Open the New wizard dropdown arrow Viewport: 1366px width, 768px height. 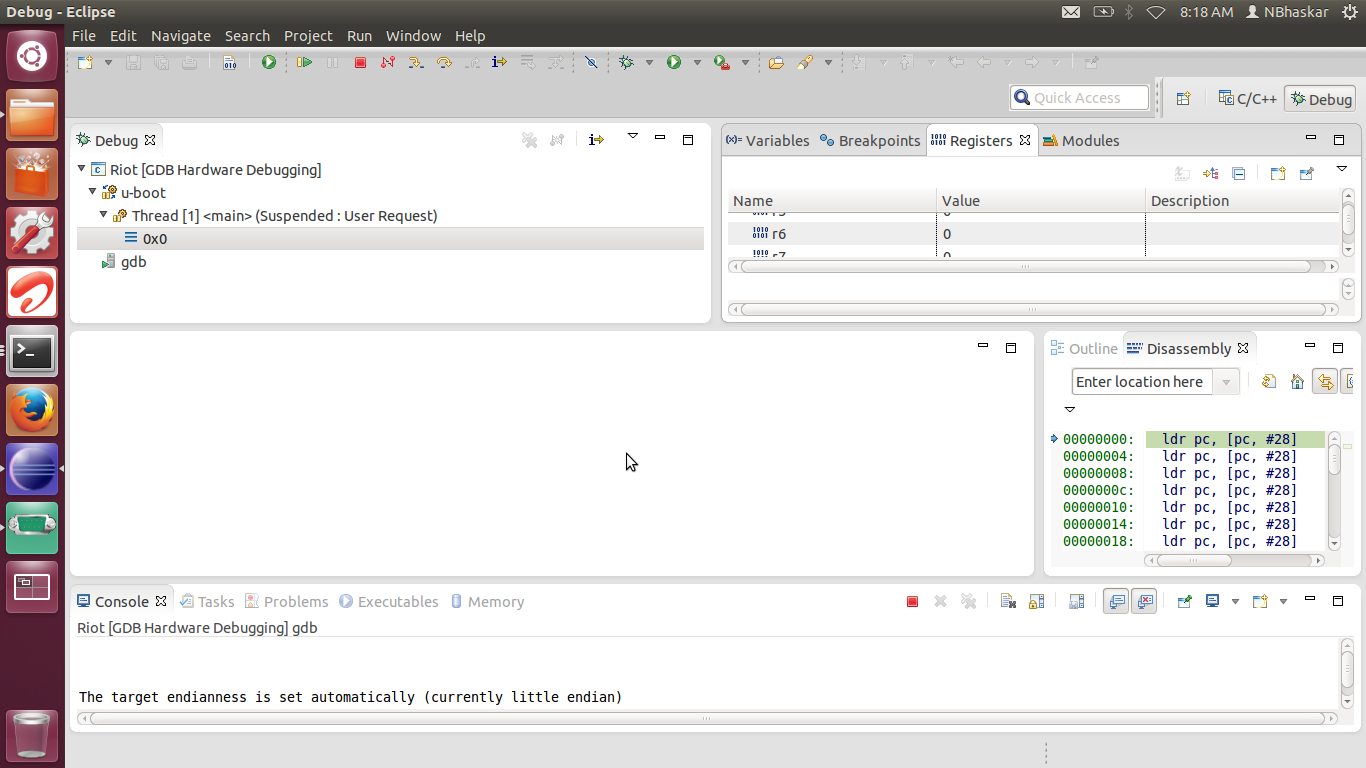108,62
